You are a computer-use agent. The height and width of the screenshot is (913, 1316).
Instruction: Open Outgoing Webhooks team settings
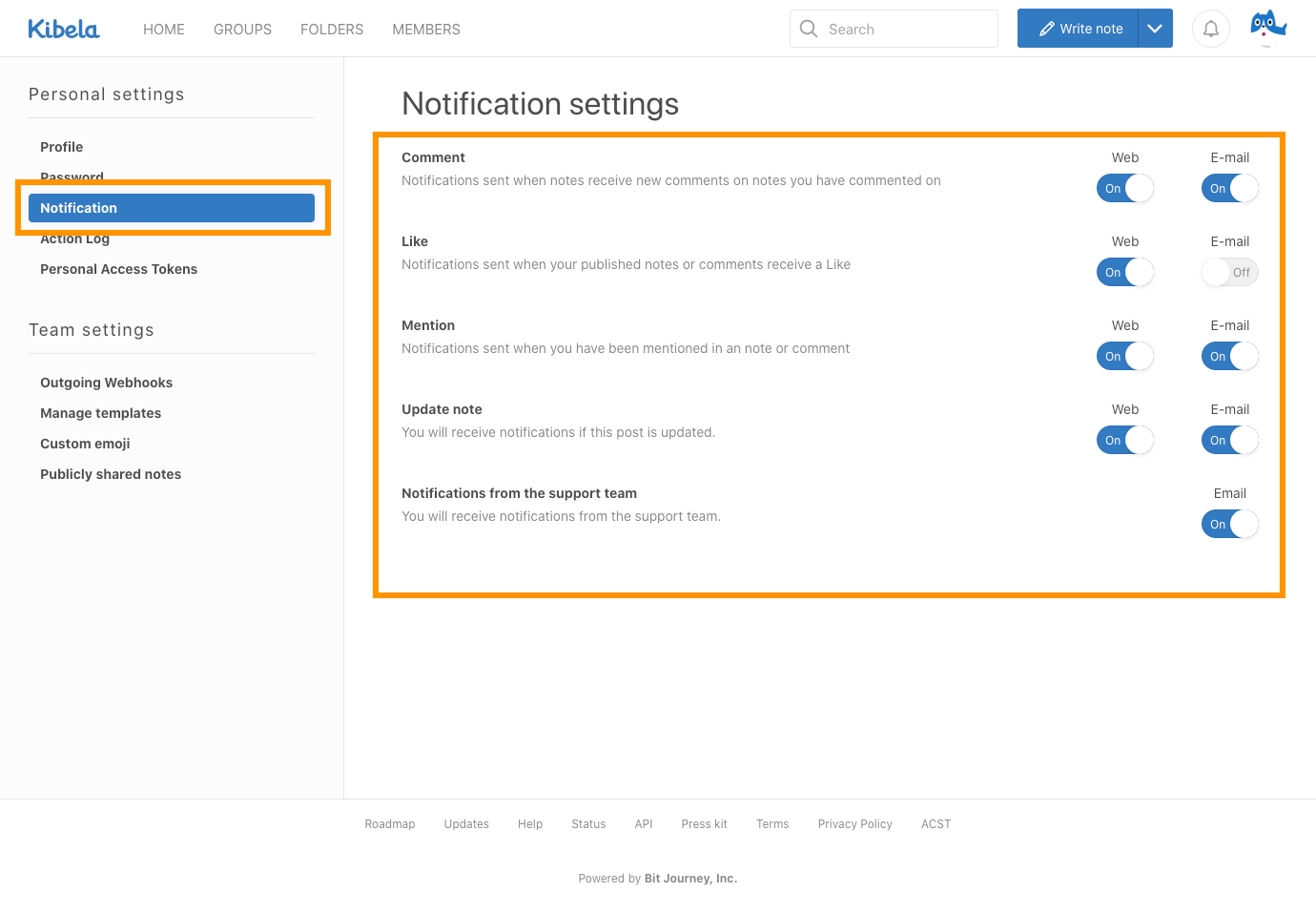pyautogui.click(x=107, y=383)
